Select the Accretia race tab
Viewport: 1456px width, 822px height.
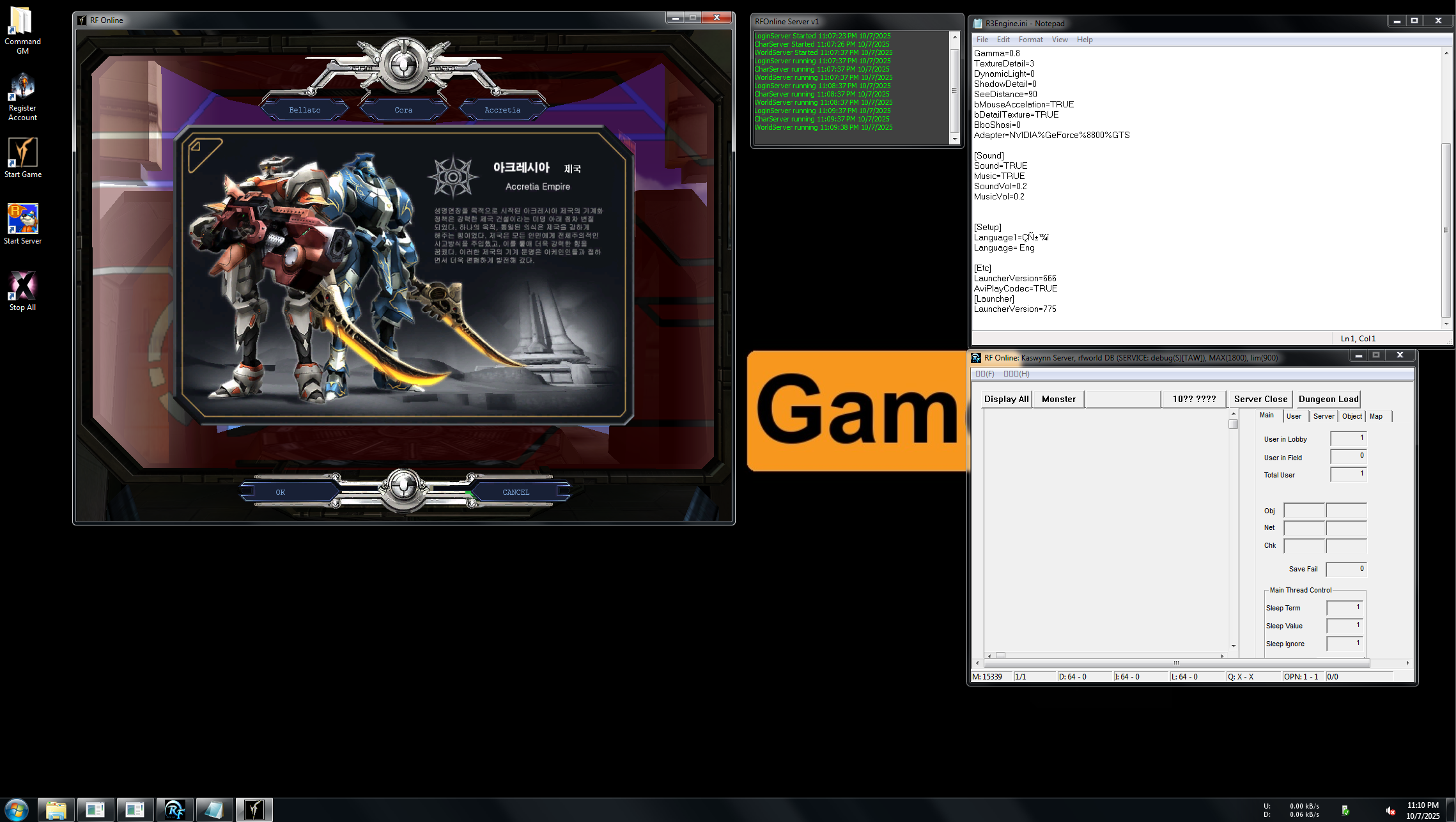click(502, 110)
